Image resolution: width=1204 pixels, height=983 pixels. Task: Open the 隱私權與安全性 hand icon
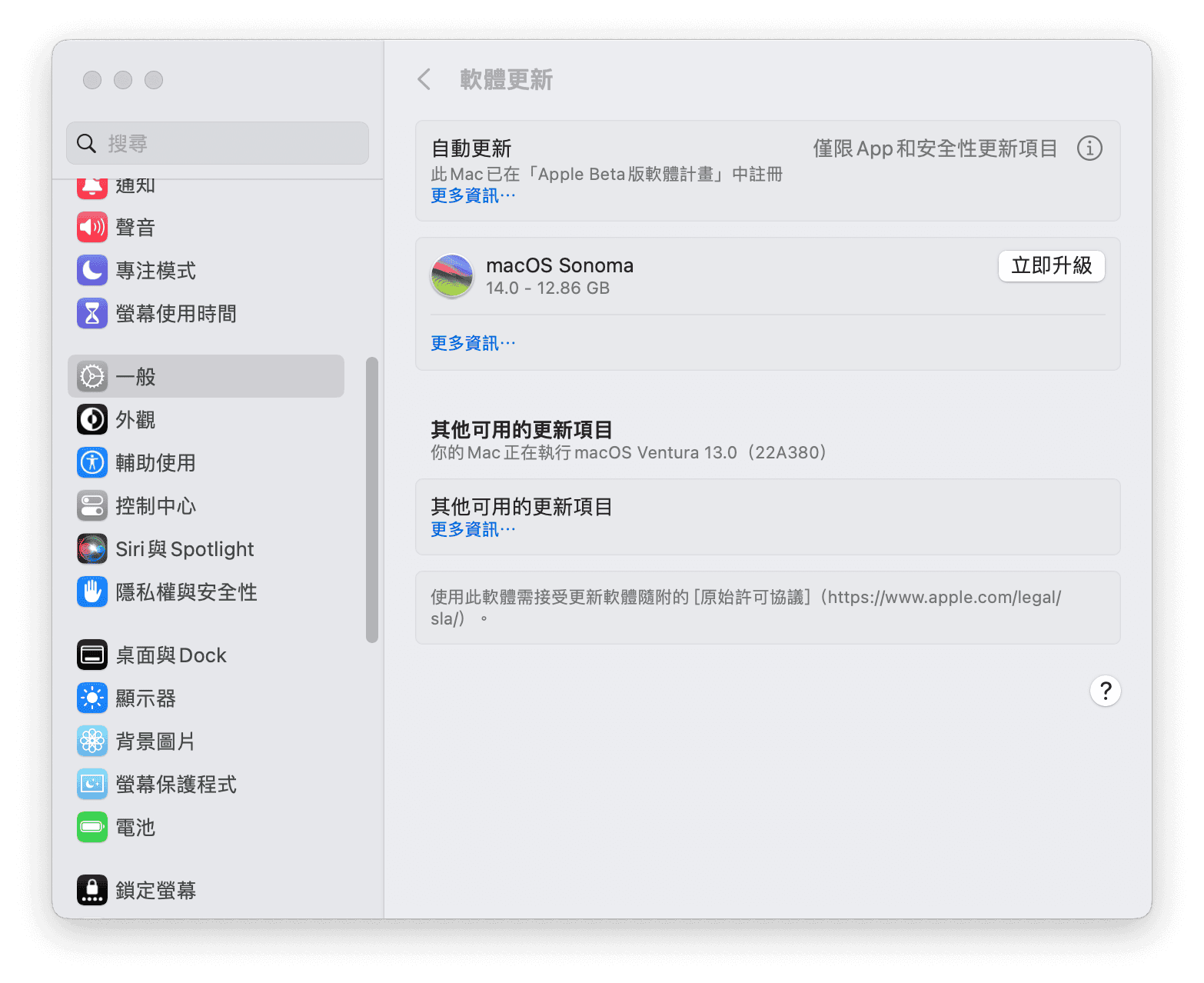(92, 591)
